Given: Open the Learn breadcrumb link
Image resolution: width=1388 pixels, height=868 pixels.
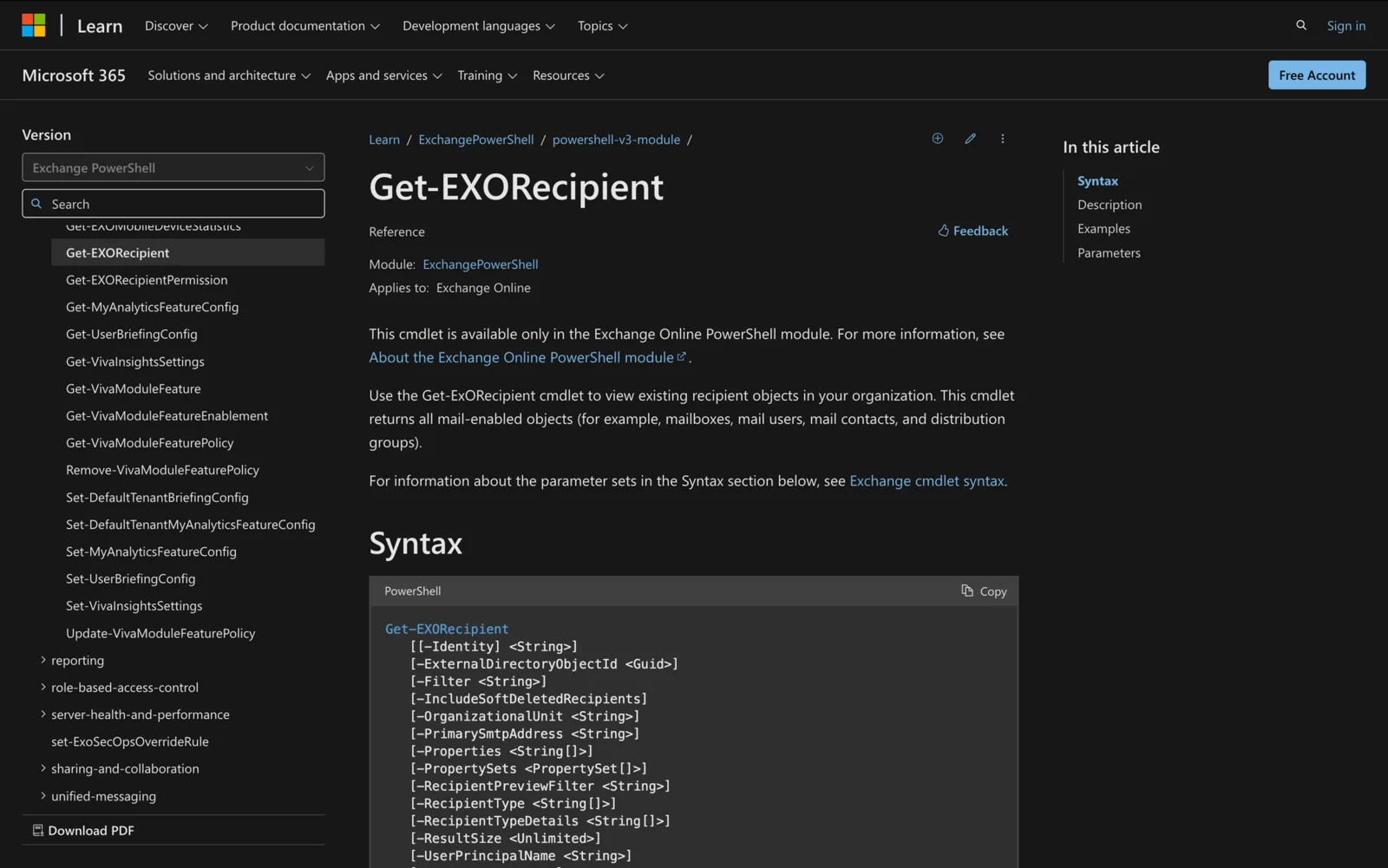Looking at the screenshot, I should click(384, 140).
